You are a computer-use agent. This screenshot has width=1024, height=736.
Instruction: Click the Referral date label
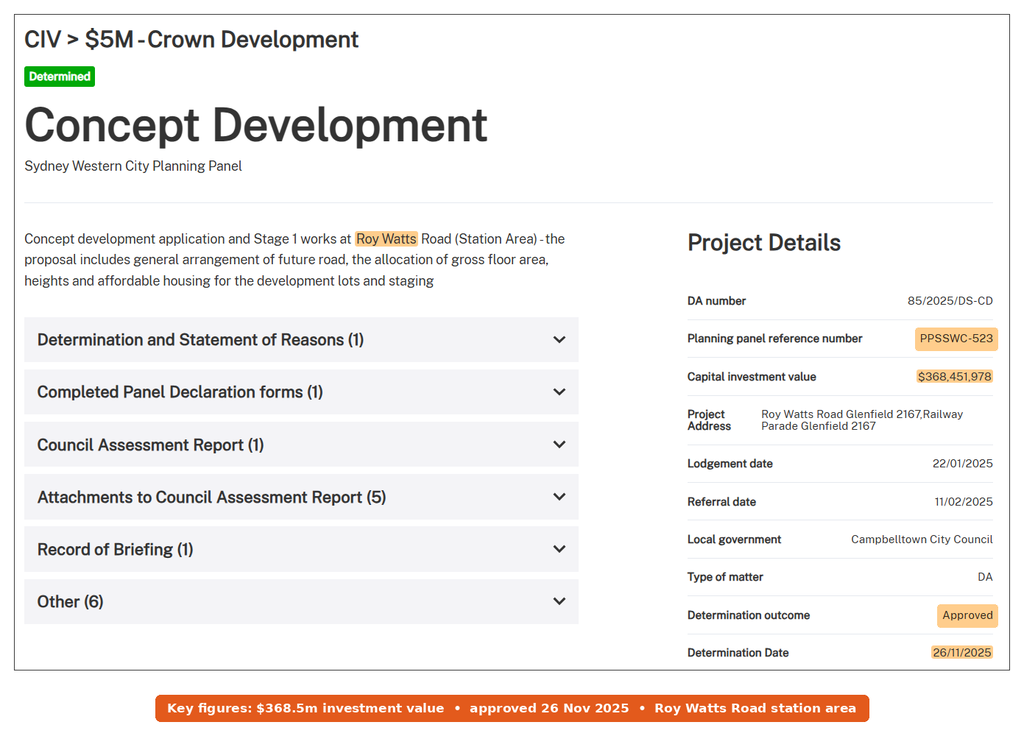pyautogui.click(x=722, y=502)
